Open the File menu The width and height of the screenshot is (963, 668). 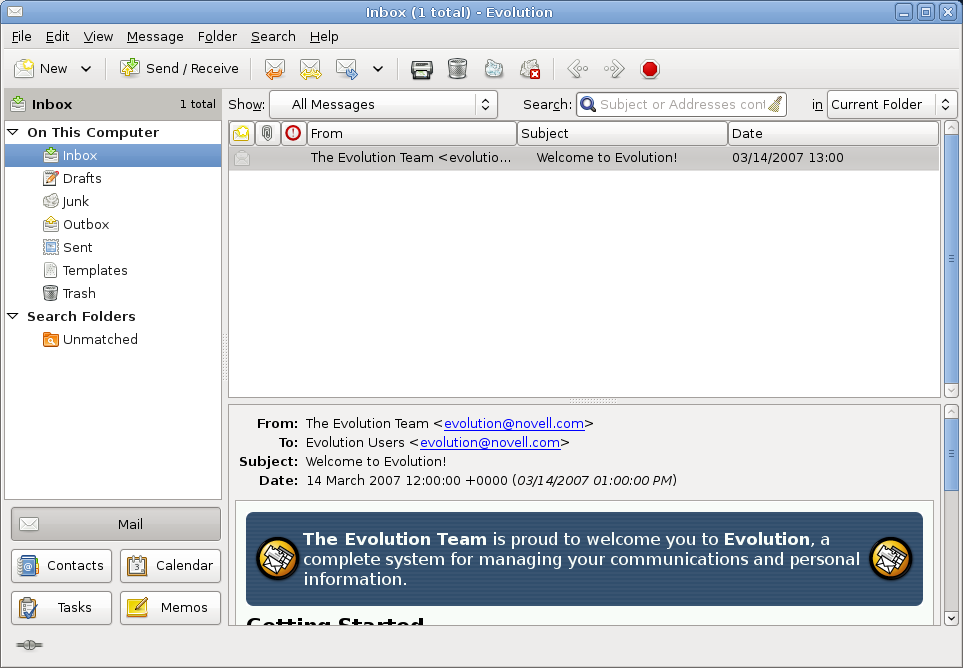[21, 37]
